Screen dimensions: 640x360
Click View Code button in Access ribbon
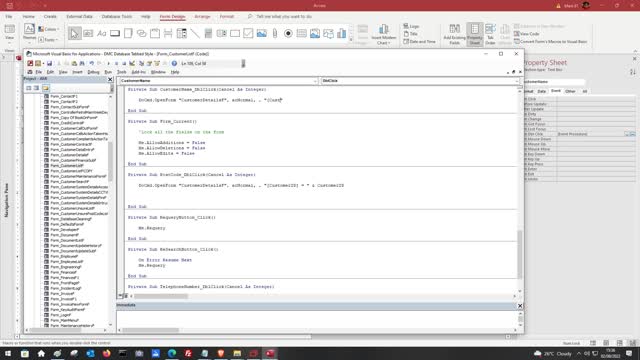point(527,34)
